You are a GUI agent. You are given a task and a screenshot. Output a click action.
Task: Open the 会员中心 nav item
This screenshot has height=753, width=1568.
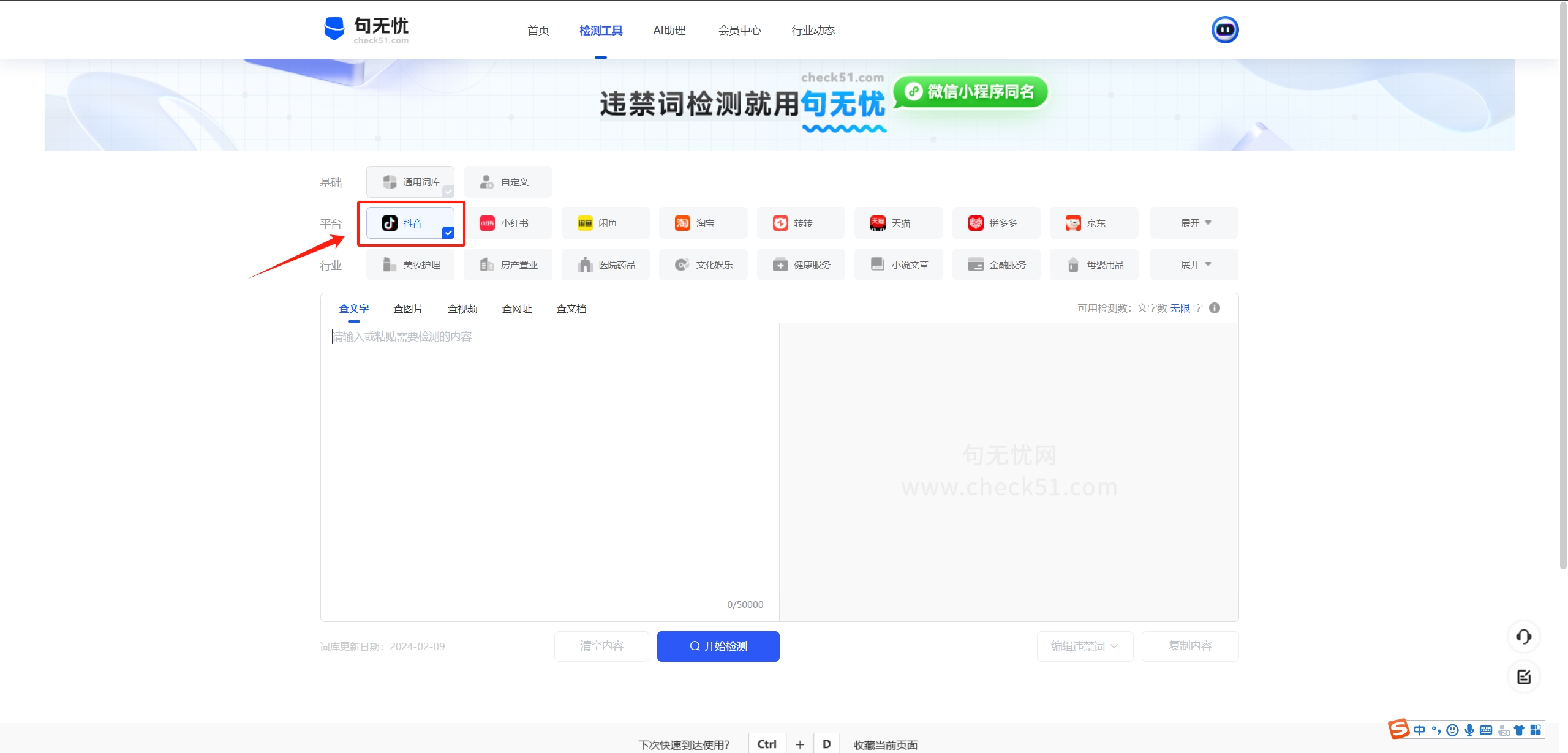coord(739,30)
